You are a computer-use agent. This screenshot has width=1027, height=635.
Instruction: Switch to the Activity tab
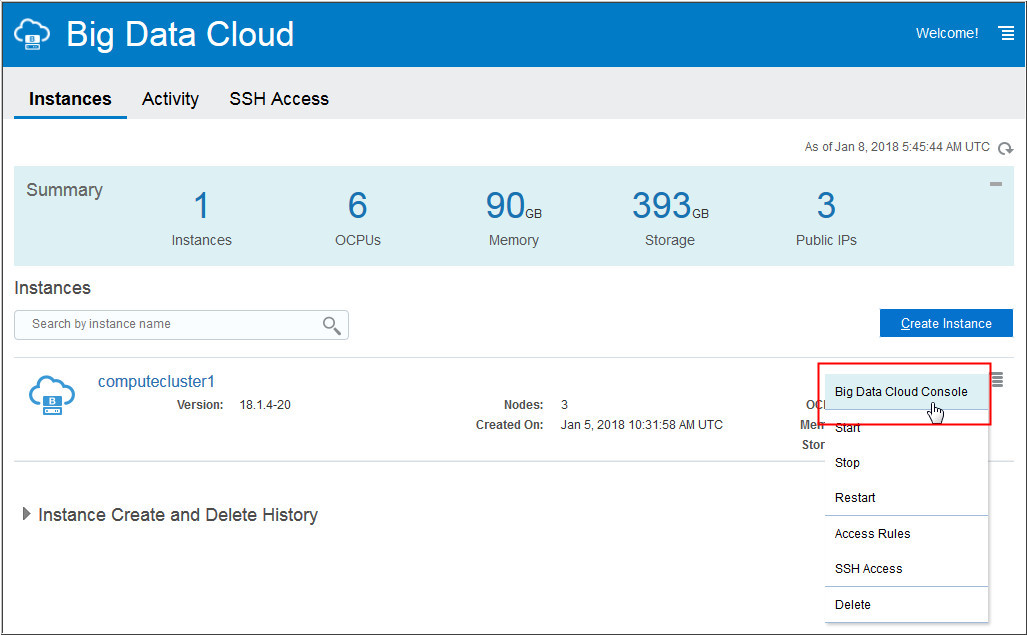(x=170, y=98)
